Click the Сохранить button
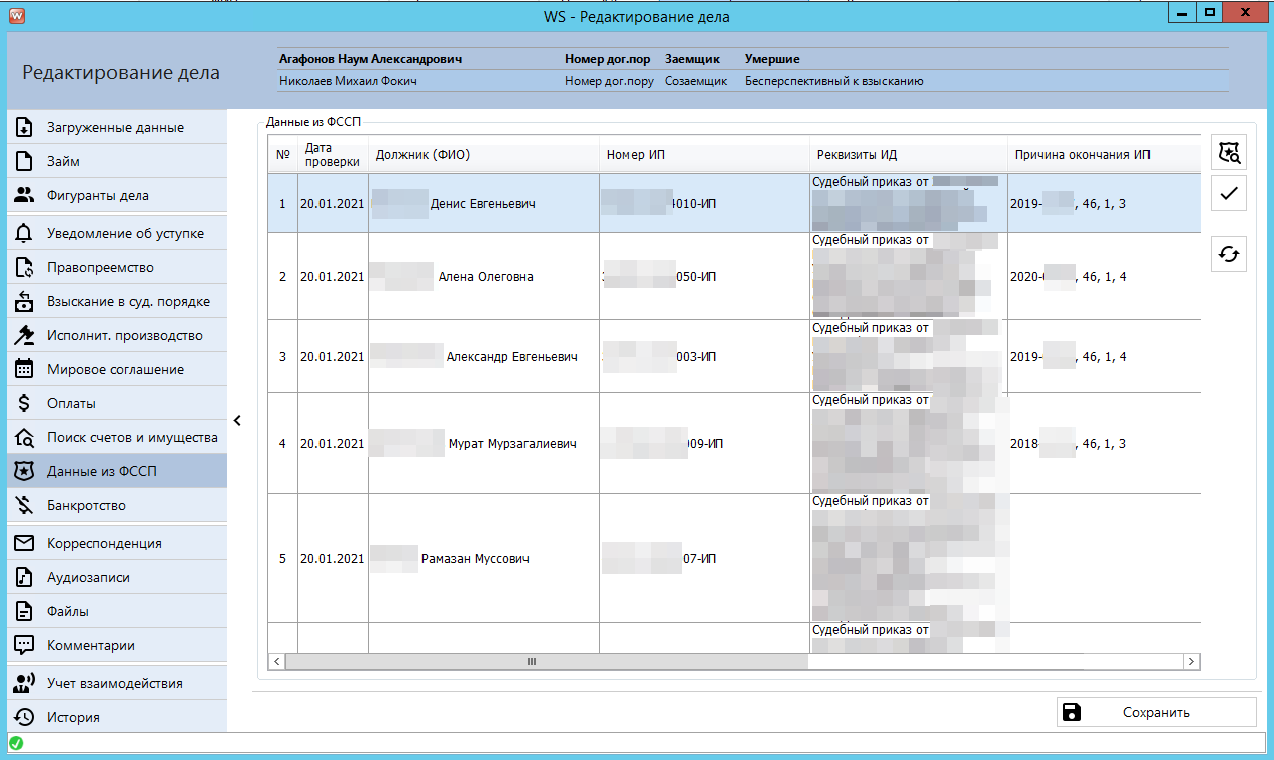This screenshot has width=1274, height=760. pyautogui.click(x=1156, y=712)
